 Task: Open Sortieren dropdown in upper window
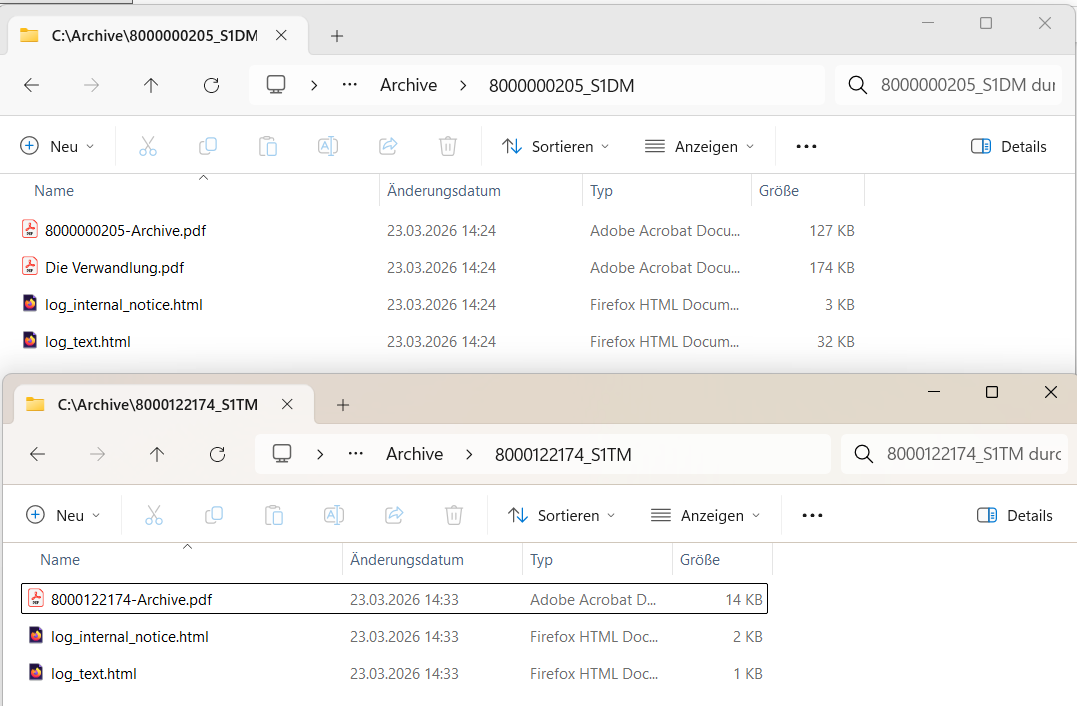tap(556, 147)
